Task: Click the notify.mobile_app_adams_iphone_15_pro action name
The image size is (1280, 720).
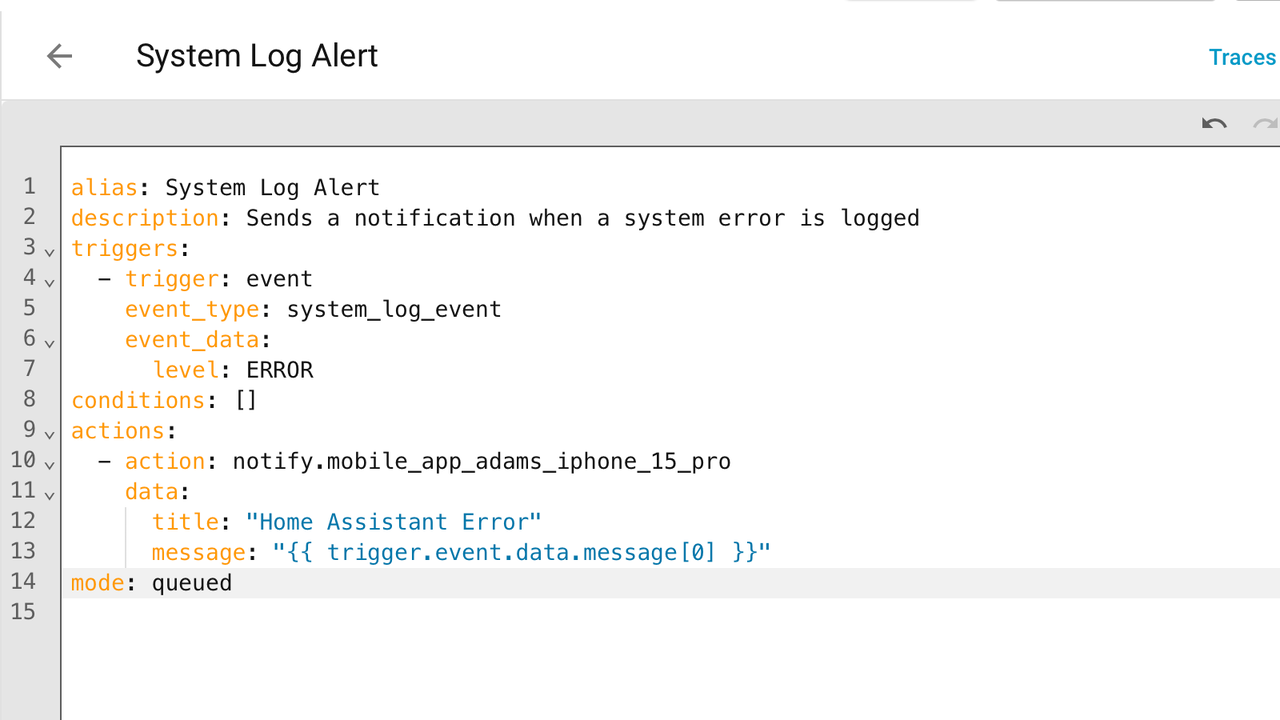Action: 481,461
